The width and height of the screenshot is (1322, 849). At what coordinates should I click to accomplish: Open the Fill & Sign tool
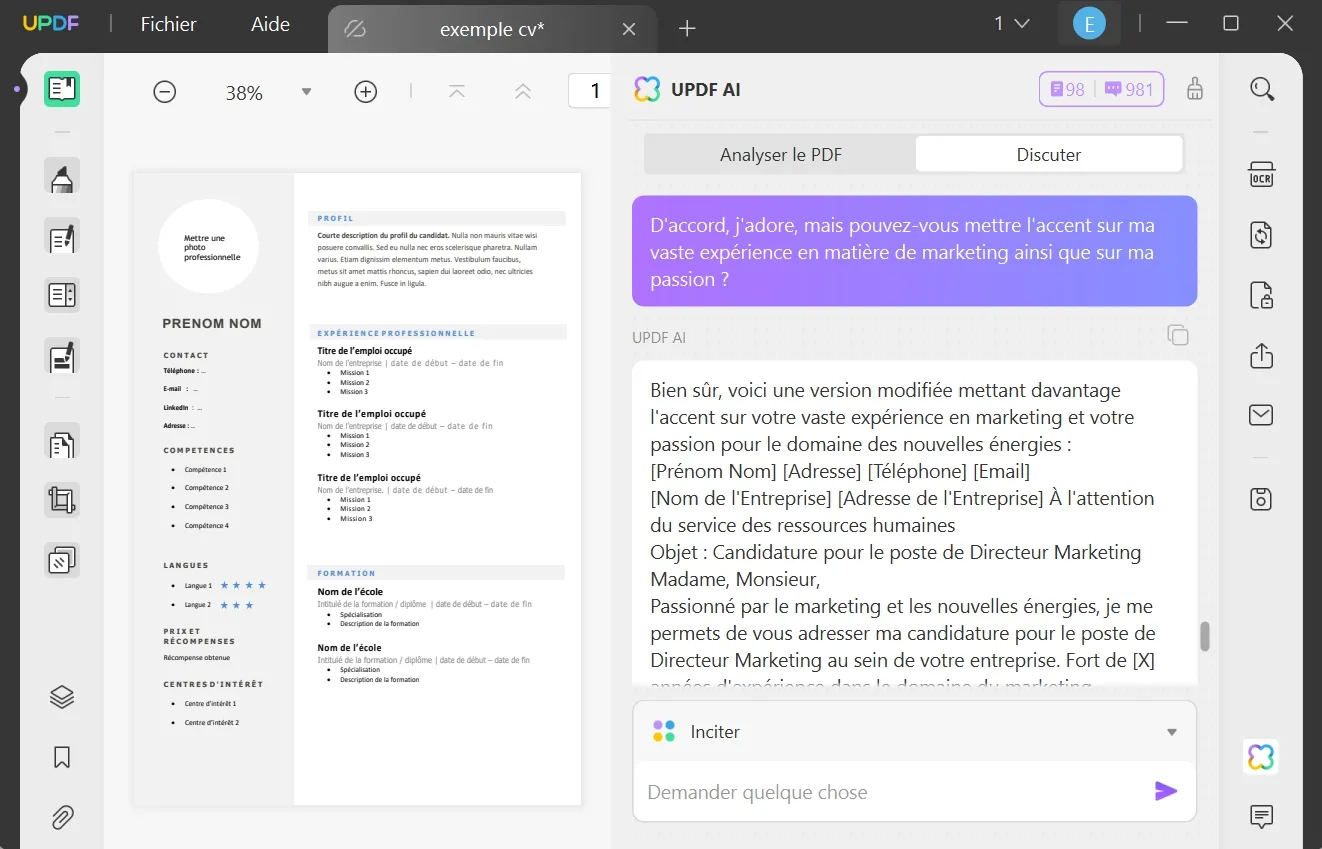[x=62, y=356]
